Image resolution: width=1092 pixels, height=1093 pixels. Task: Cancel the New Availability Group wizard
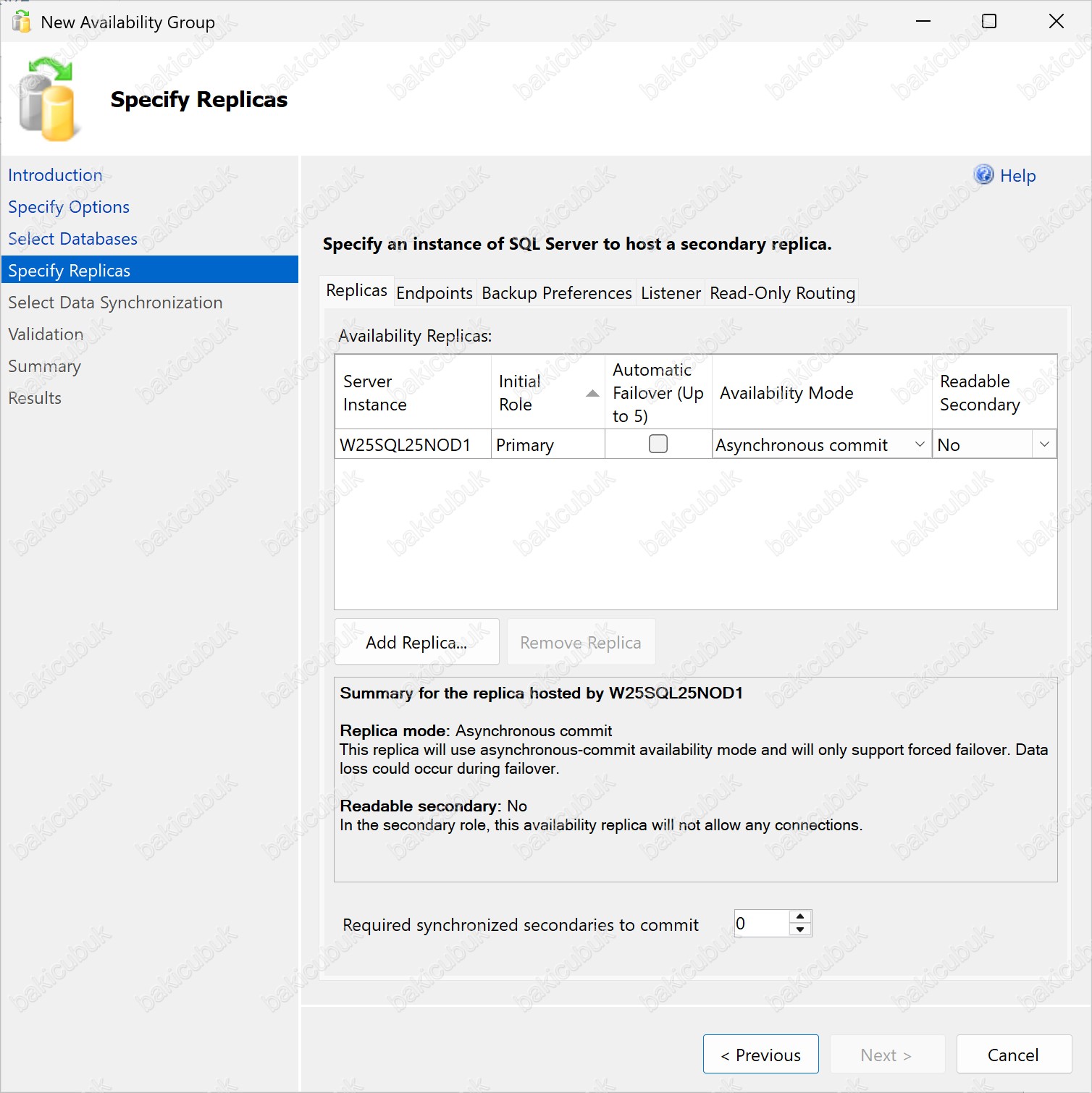pos(1013,1055)
